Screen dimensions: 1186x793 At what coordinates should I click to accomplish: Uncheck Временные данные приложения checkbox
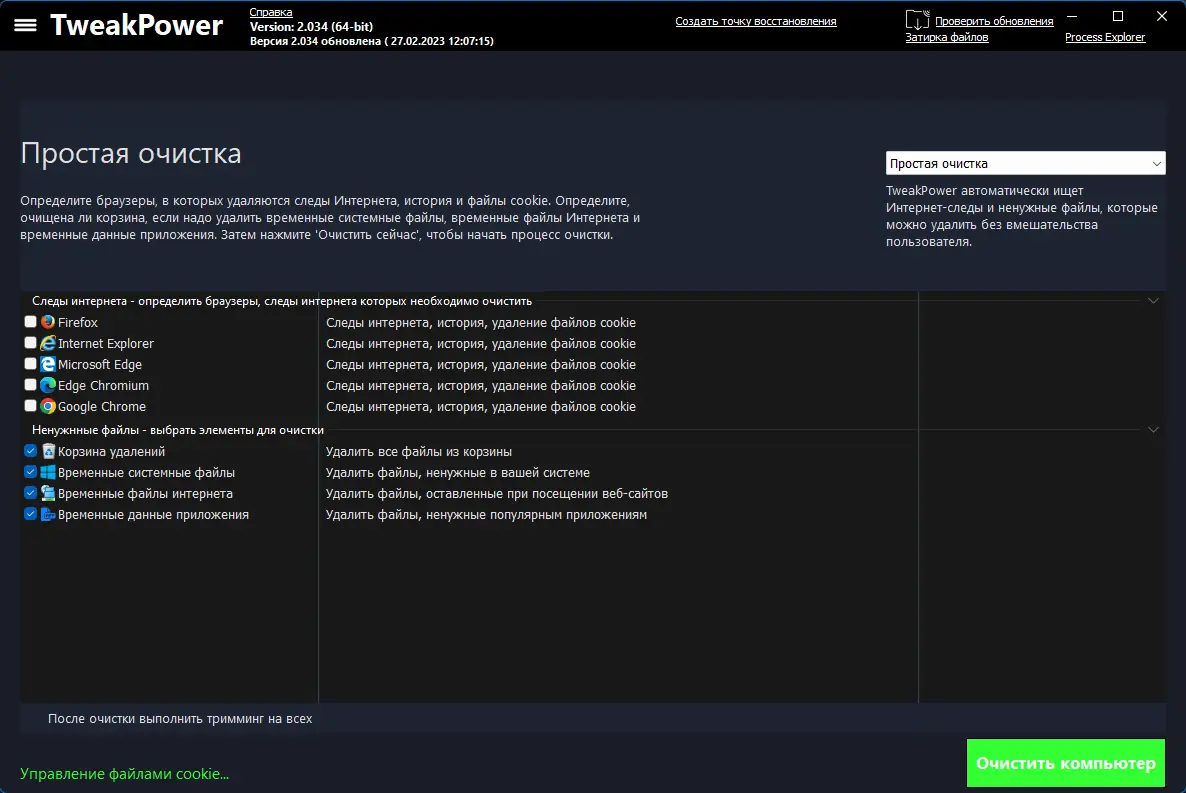tap(30, 514)
